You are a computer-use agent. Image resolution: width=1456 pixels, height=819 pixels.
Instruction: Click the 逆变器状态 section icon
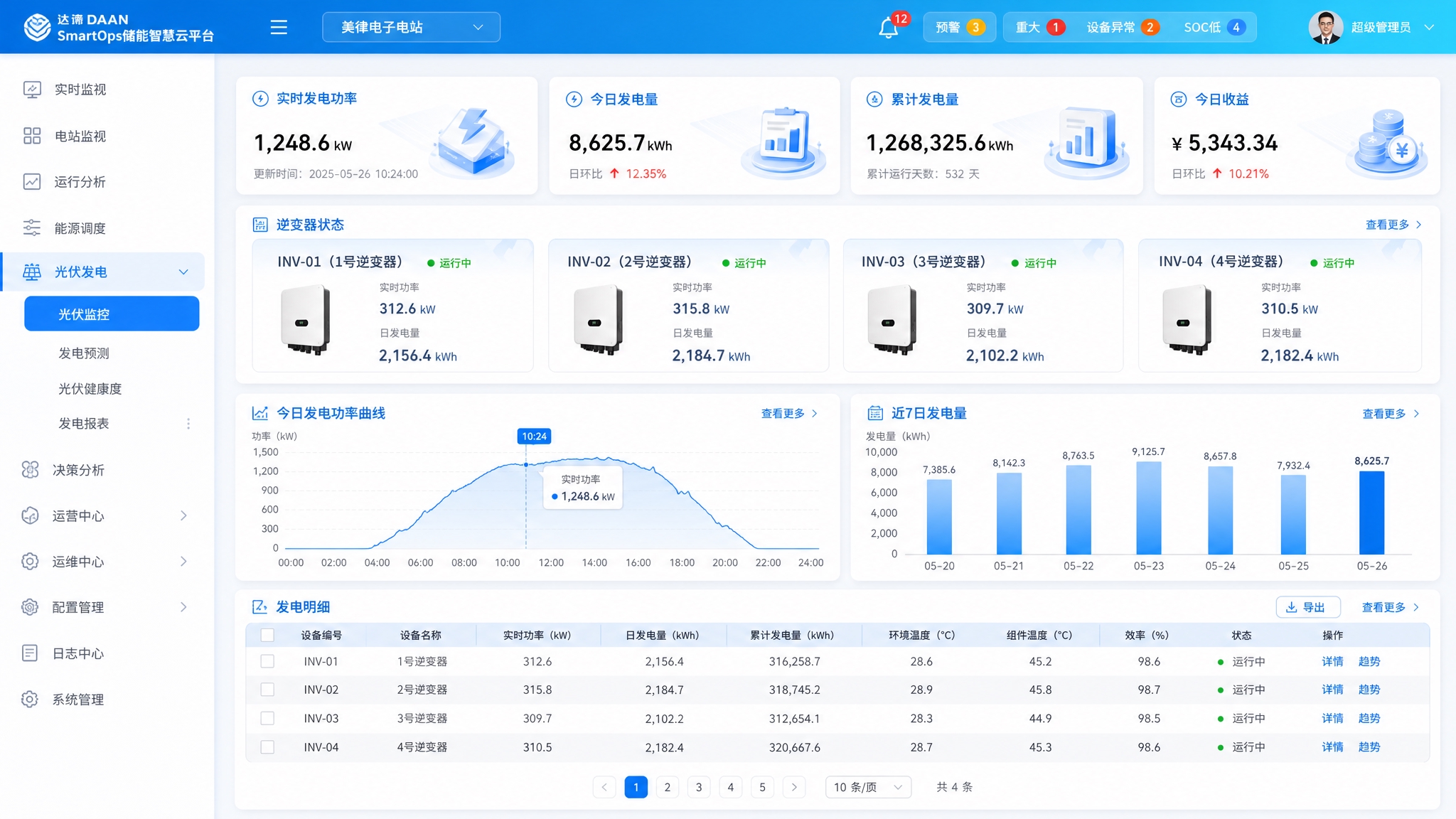(x=260, y=225)
